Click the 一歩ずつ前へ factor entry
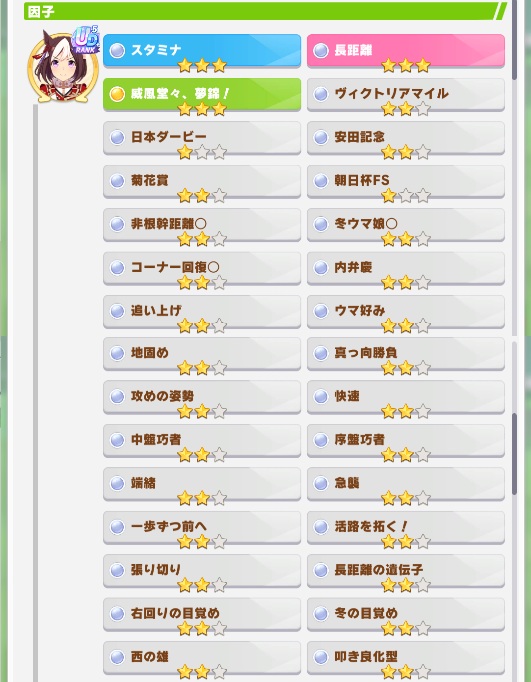The width and height of the screenshot is (531, 682). (x=202, y=527)
